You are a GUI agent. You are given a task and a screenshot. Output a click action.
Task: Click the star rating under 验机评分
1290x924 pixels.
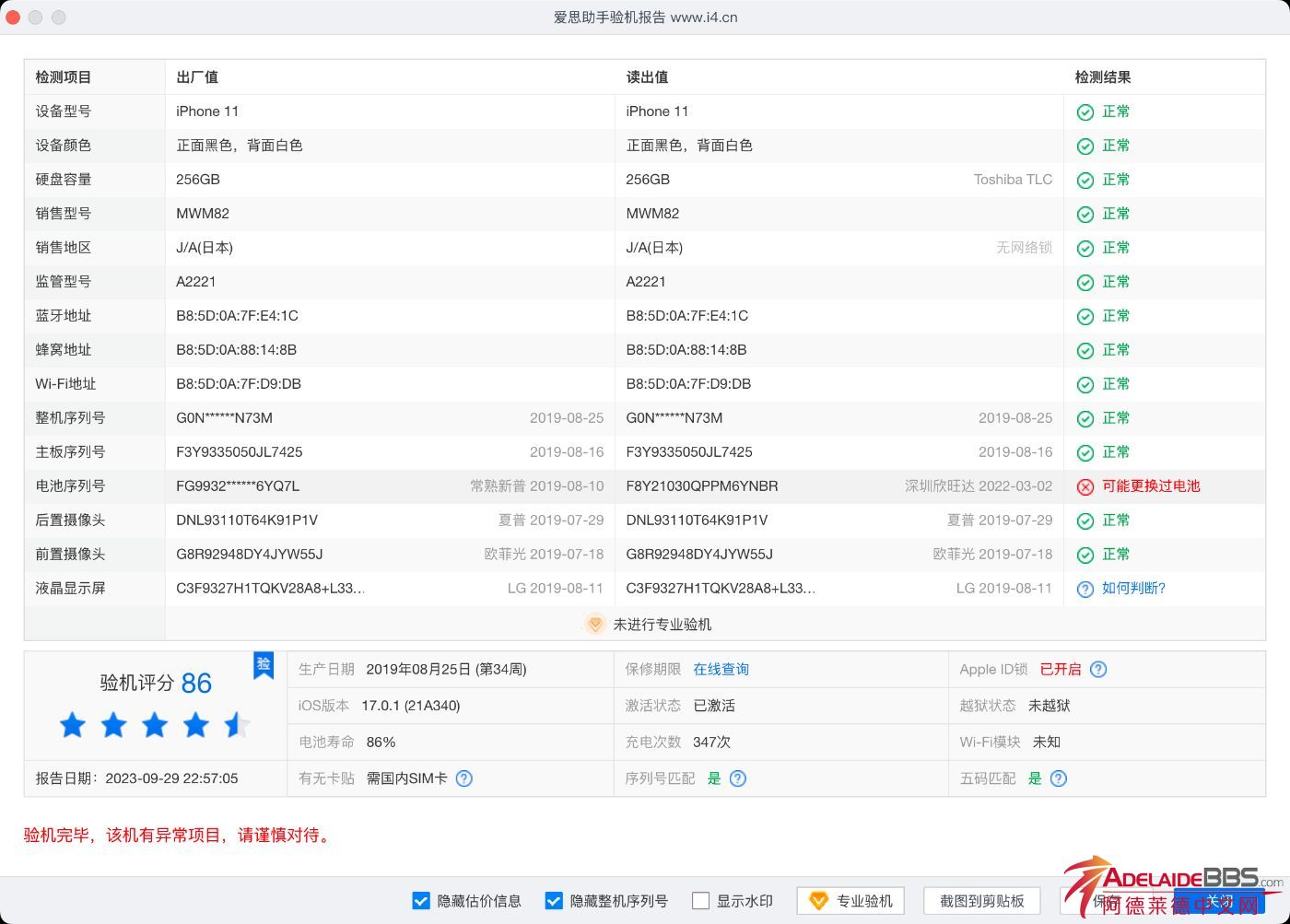pos(154,726)
